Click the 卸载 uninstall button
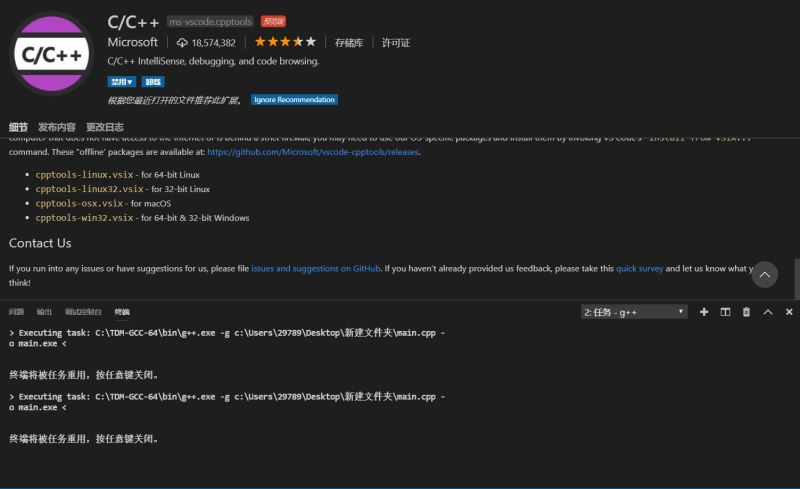The image size is (800, 489). [x=153, y=82]
